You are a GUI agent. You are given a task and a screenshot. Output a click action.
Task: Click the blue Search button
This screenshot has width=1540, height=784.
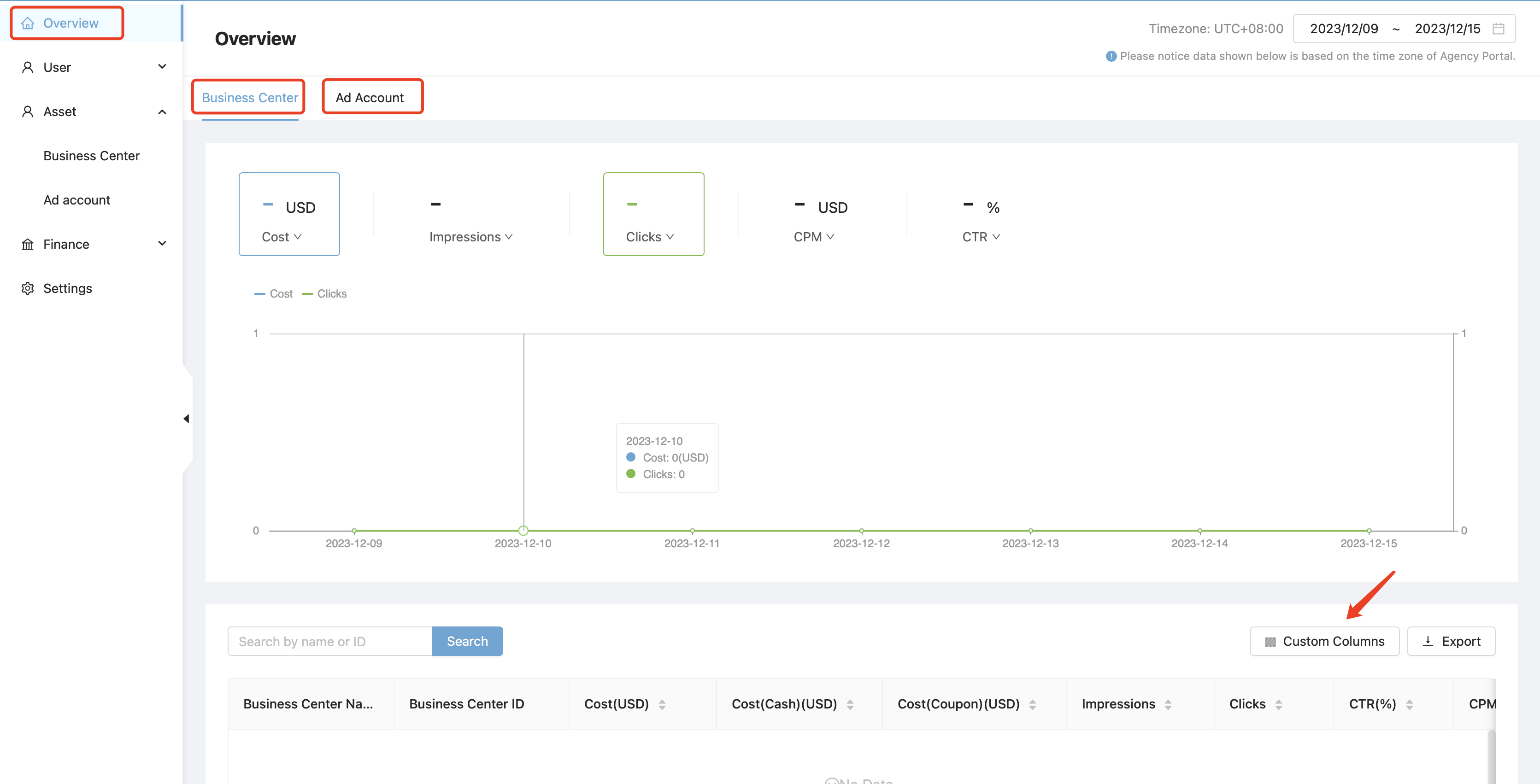coord(467,641)
